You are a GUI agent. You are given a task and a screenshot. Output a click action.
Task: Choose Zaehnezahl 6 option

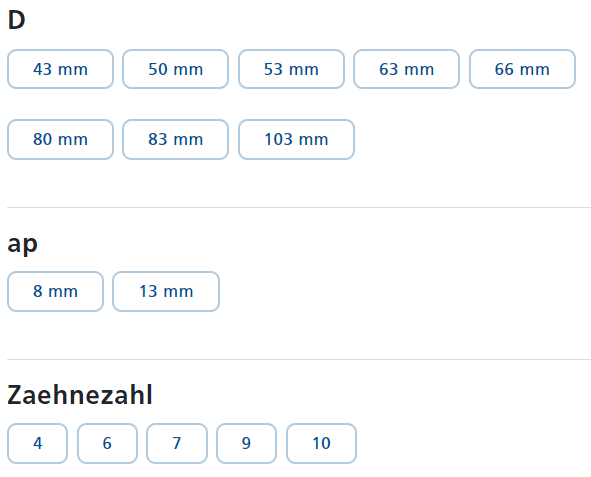point(107,443)
